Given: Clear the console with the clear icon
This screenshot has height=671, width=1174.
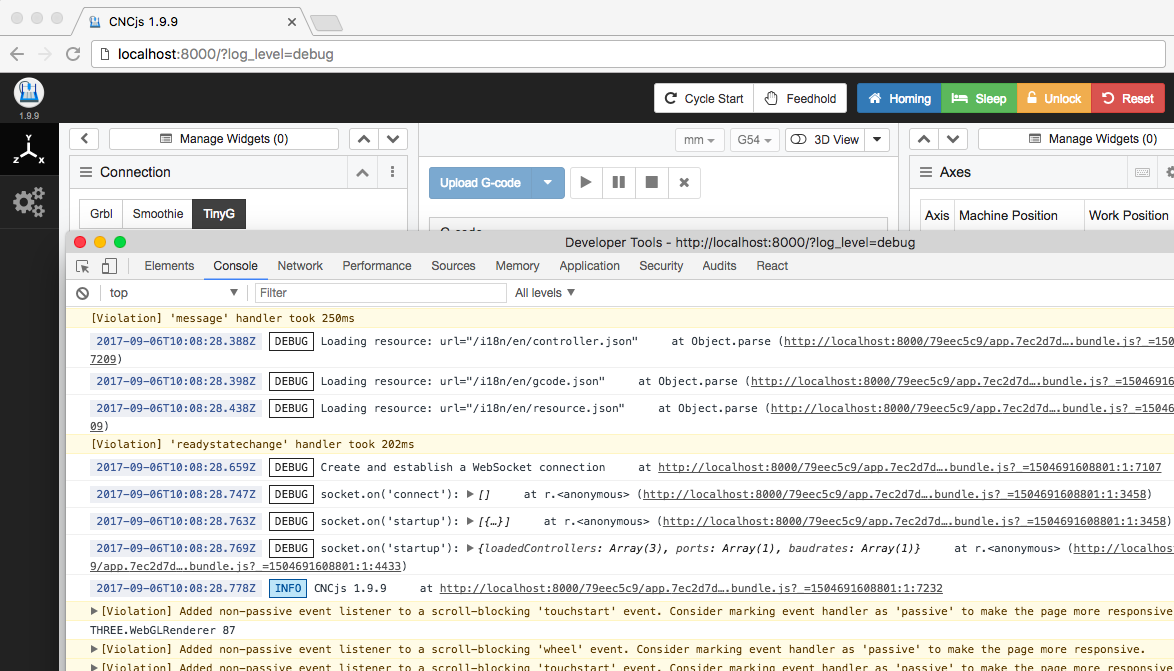Looking at the screenshot, I should [x=83, y=293].
